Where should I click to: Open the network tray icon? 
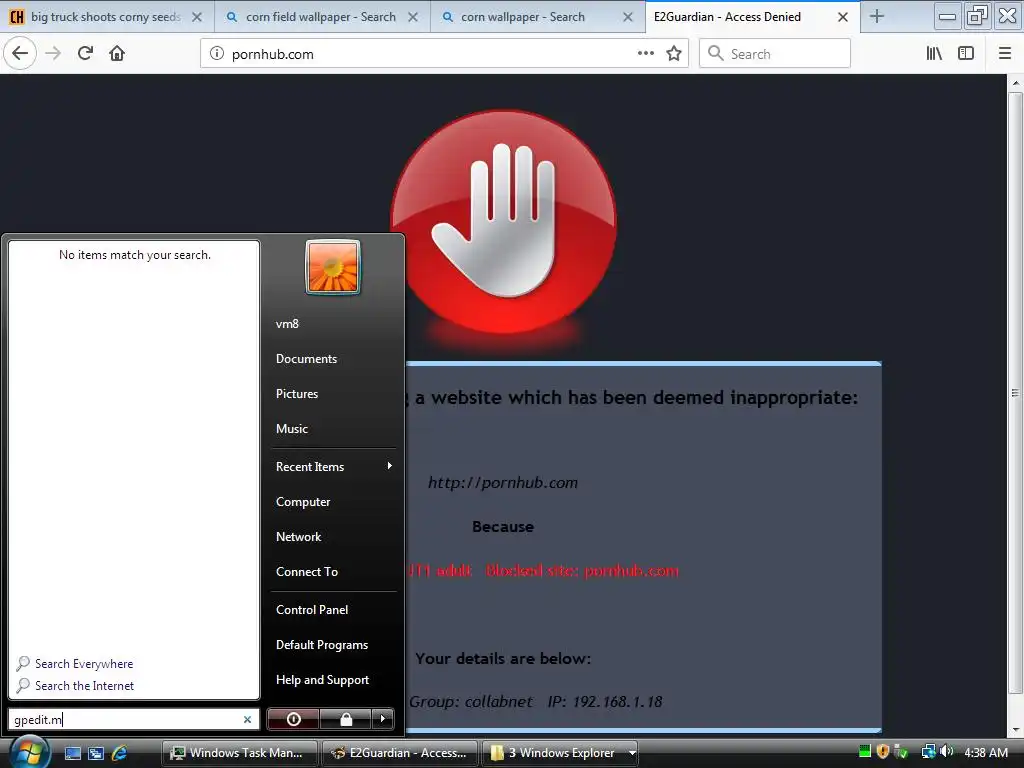pos(928,752)
